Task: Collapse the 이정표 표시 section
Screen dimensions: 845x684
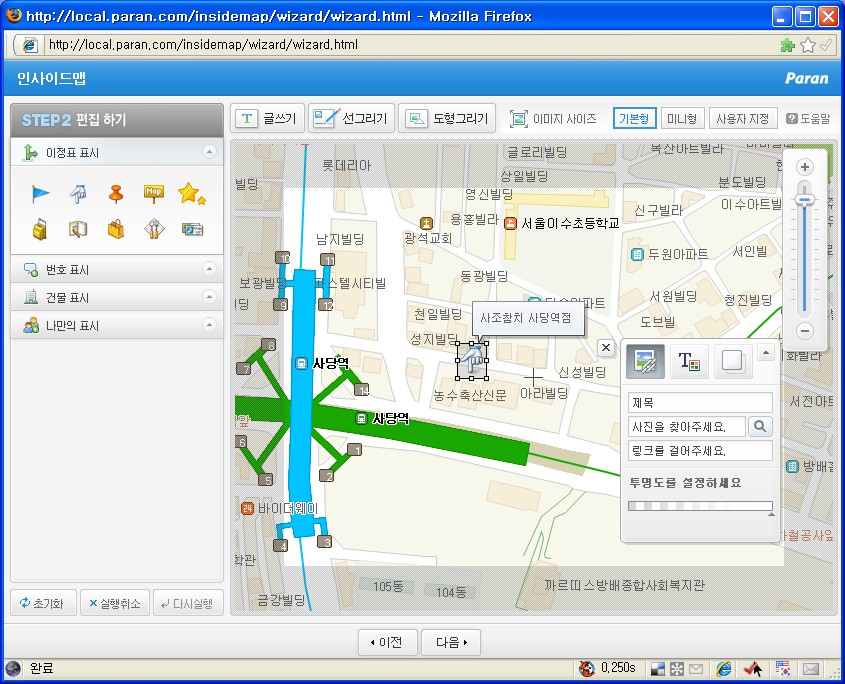Action: 209,152
